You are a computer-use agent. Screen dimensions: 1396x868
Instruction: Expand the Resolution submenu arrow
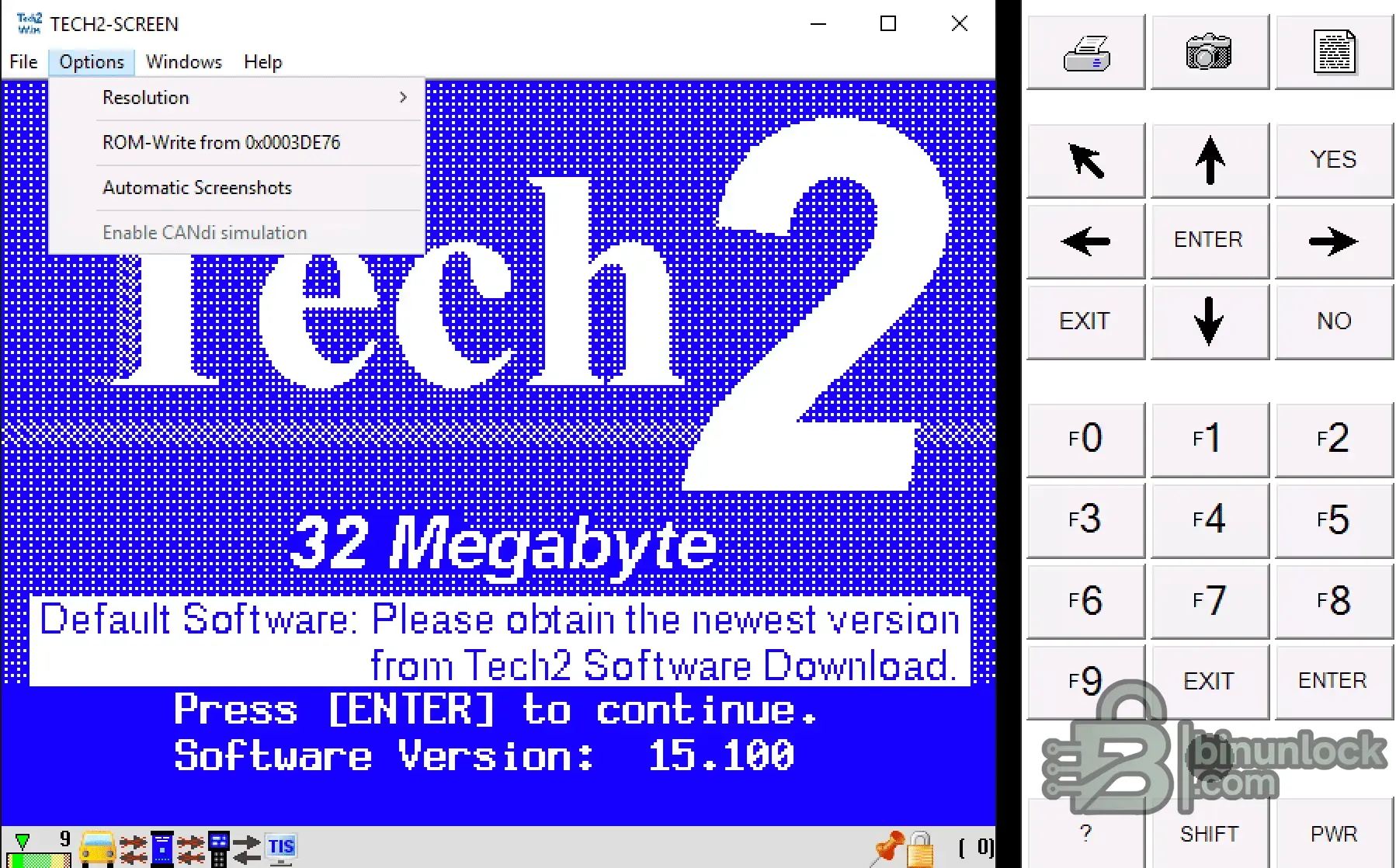coord(403,97)
